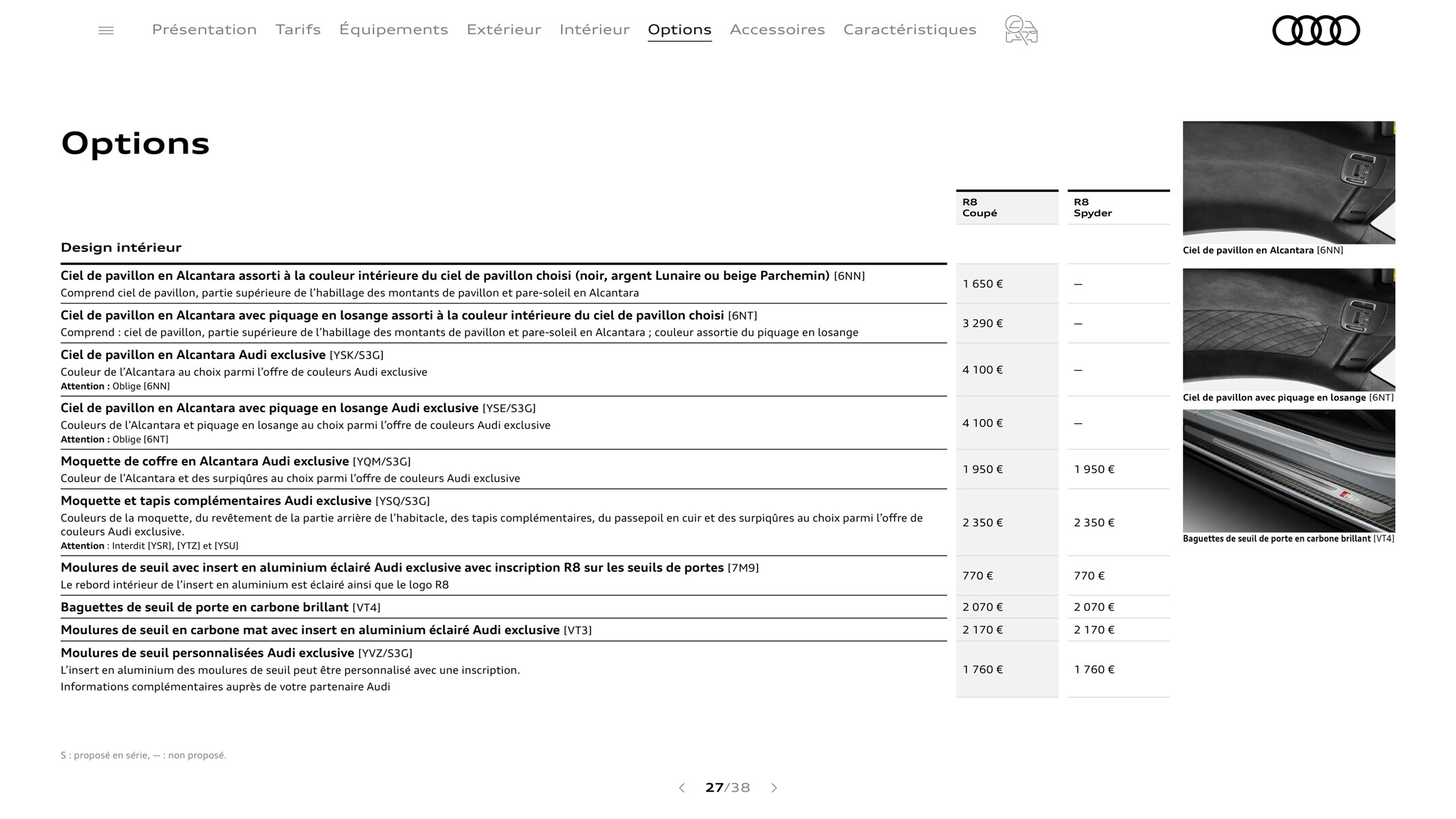Click the Options tab

point(679,30)
